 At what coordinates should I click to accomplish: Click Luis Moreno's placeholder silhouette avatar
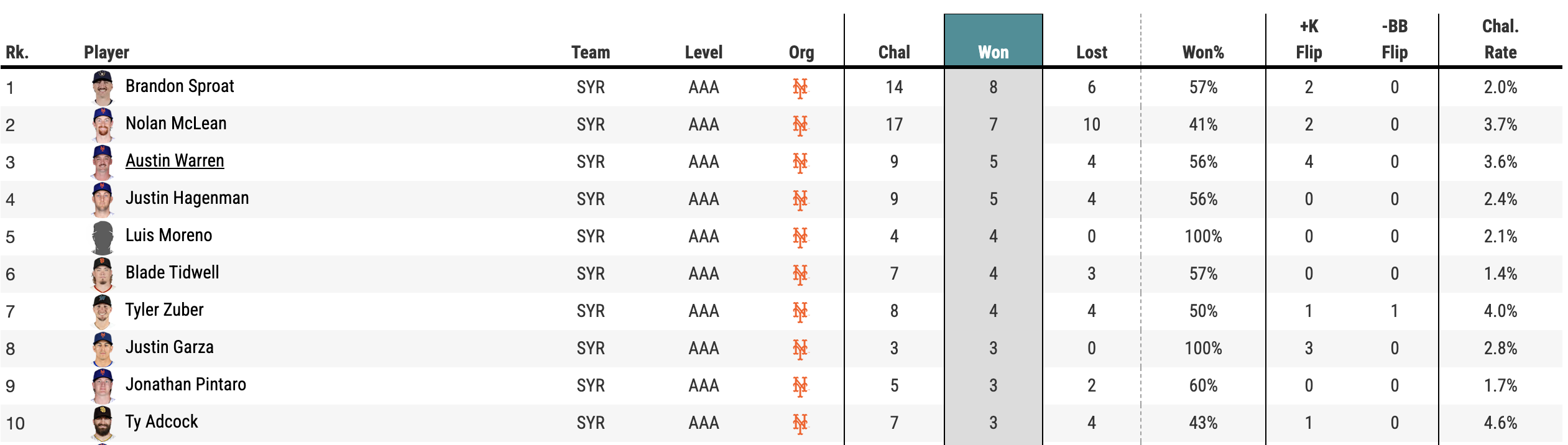pos(103,237)
